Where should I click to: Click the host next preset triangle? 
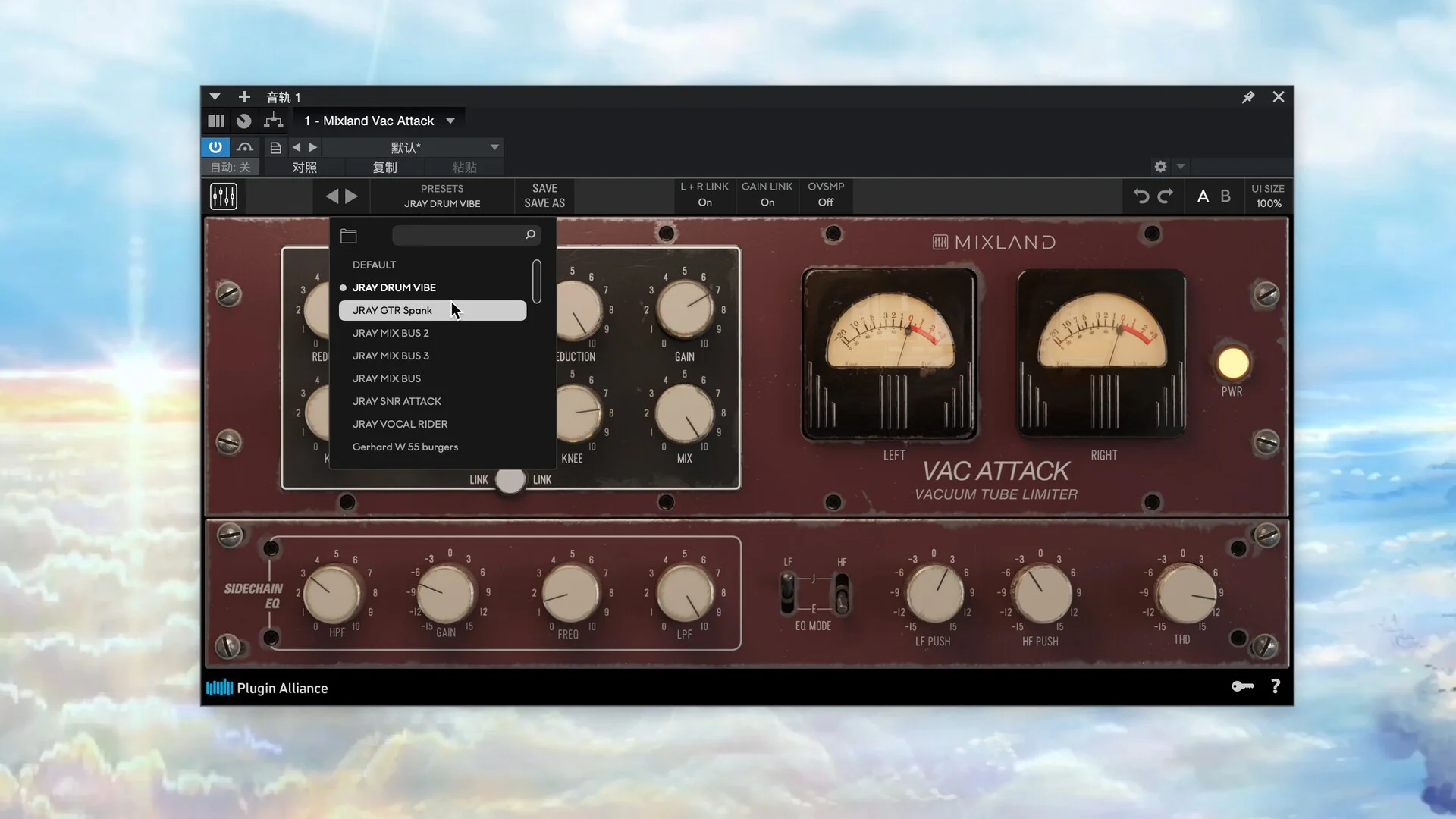coord(312,147)
